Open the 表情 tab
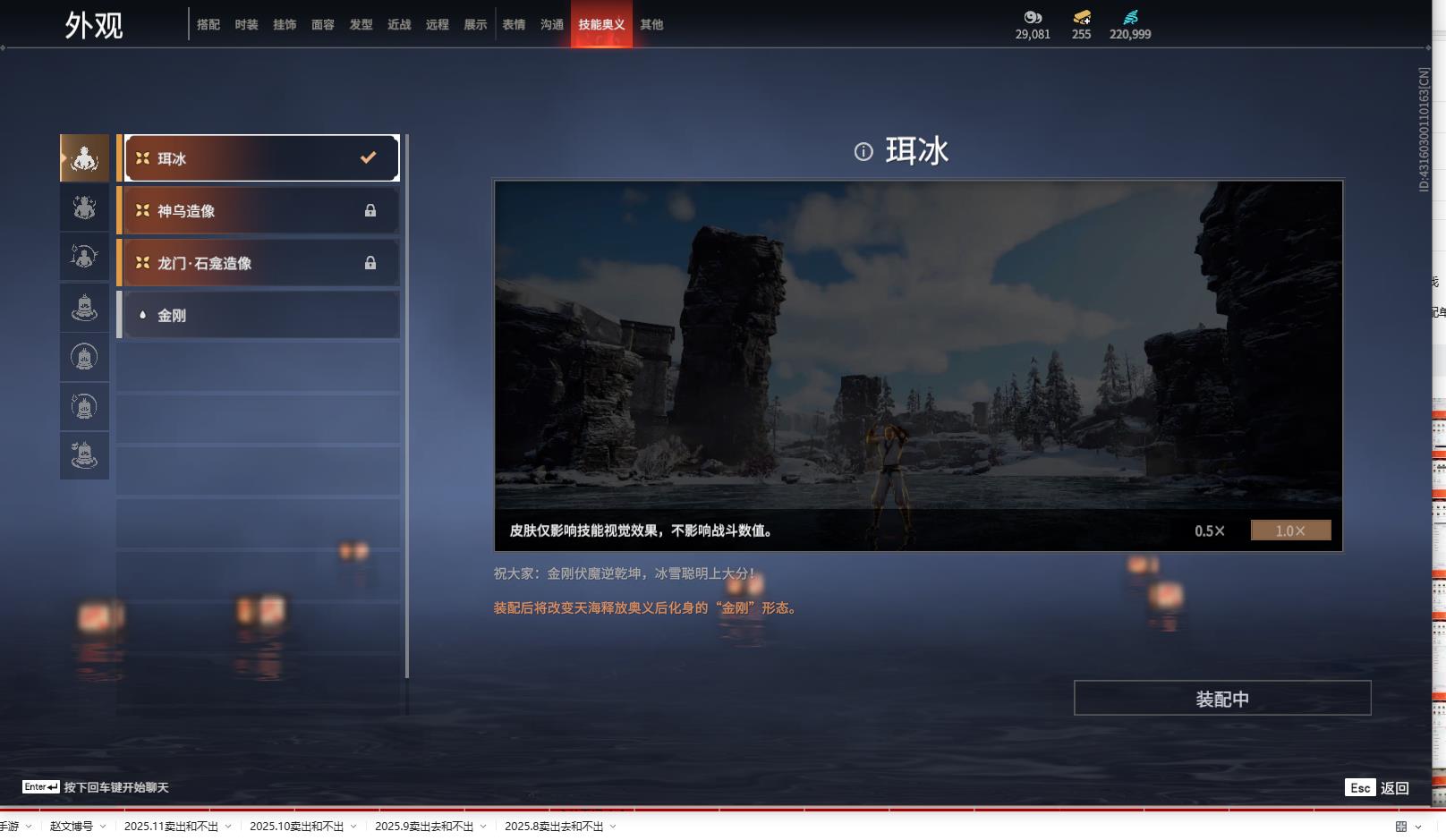Screen dimensions: 1446x840 514,25
